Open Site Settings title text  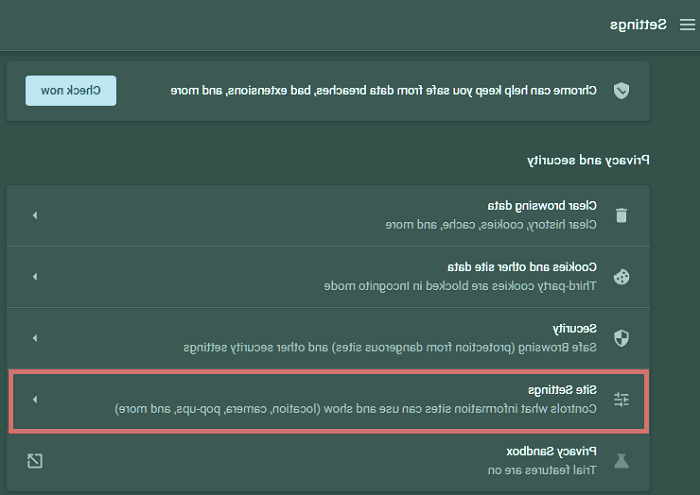coord(562,390)
